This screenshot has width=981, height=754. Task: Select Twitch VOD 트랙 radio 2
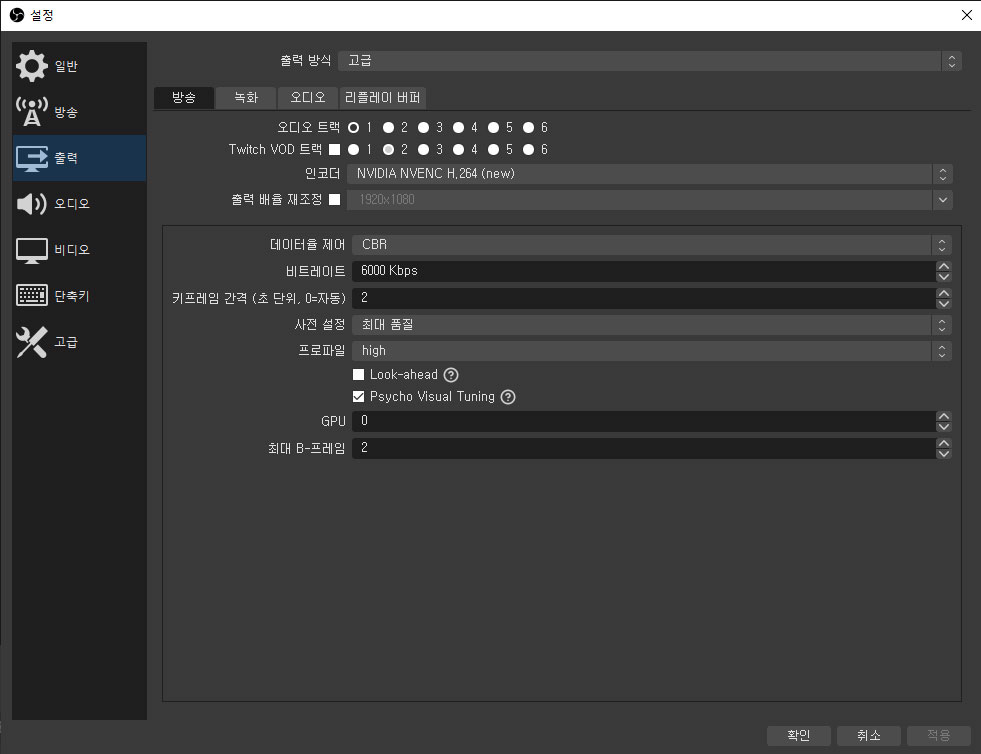click(389, 150)
